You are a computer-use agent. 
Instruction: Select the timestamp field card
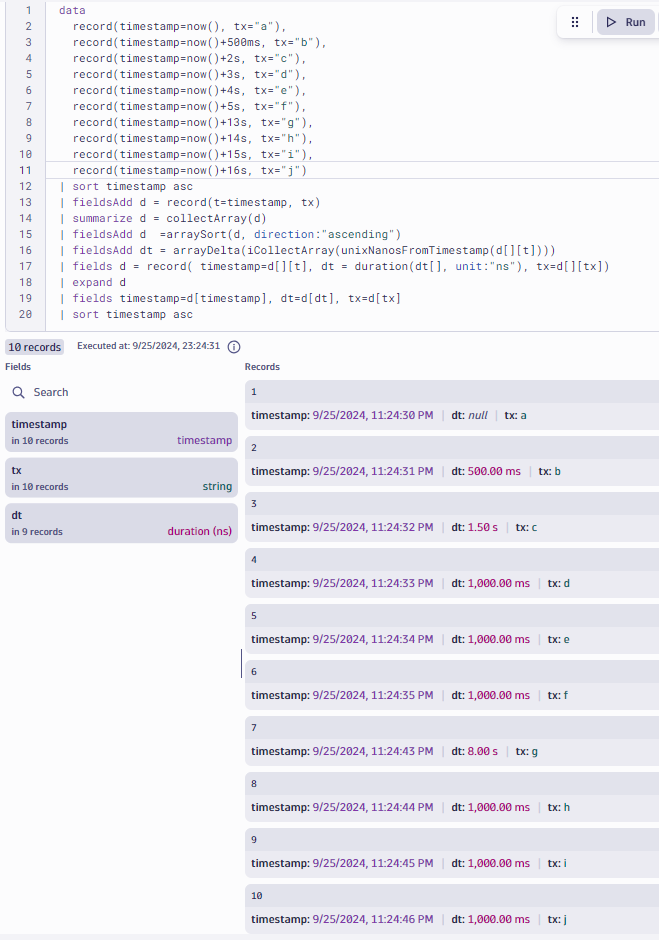pos(121,432)
